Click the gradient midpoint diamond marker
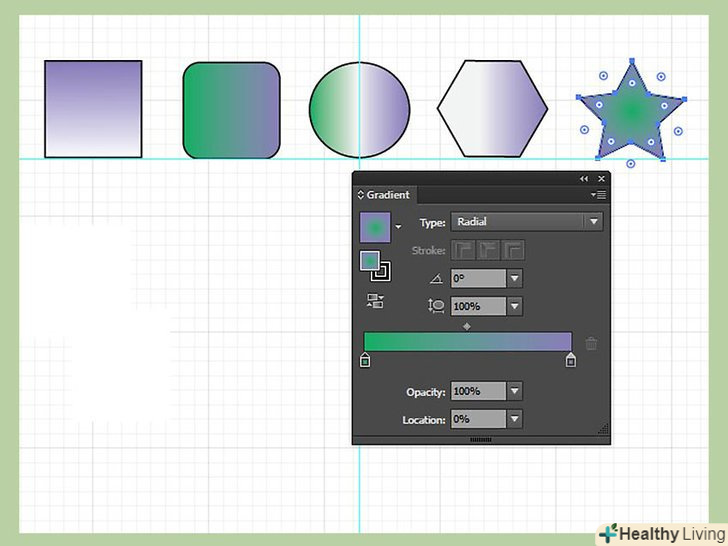Viewport: 728px width, 546px height. pos(467,327)
